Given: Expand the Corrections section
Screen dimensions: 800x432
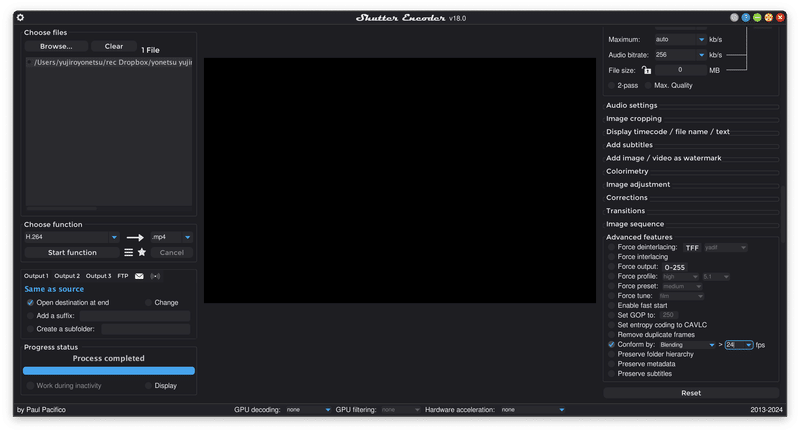Looking at the screenshot, I should (627, 198).
